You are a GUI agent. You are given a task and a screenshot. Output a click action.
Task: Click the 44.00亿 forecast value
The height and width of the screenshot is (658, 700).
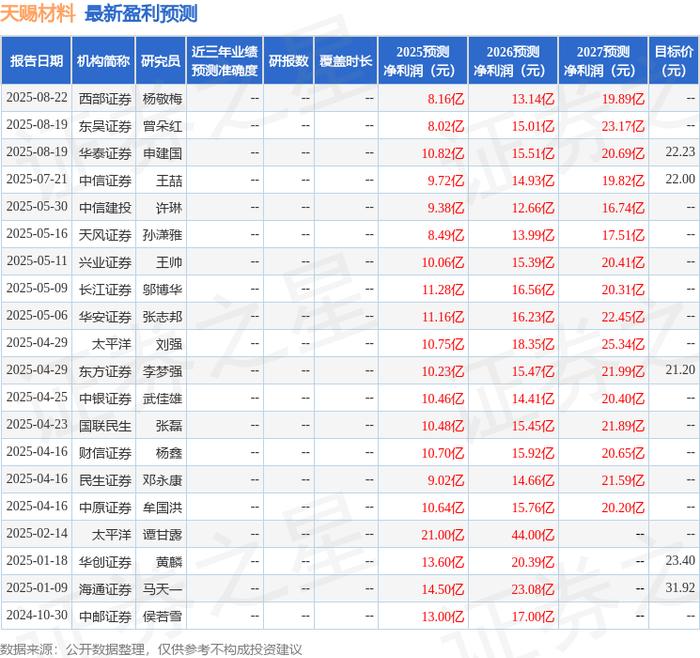533,534
